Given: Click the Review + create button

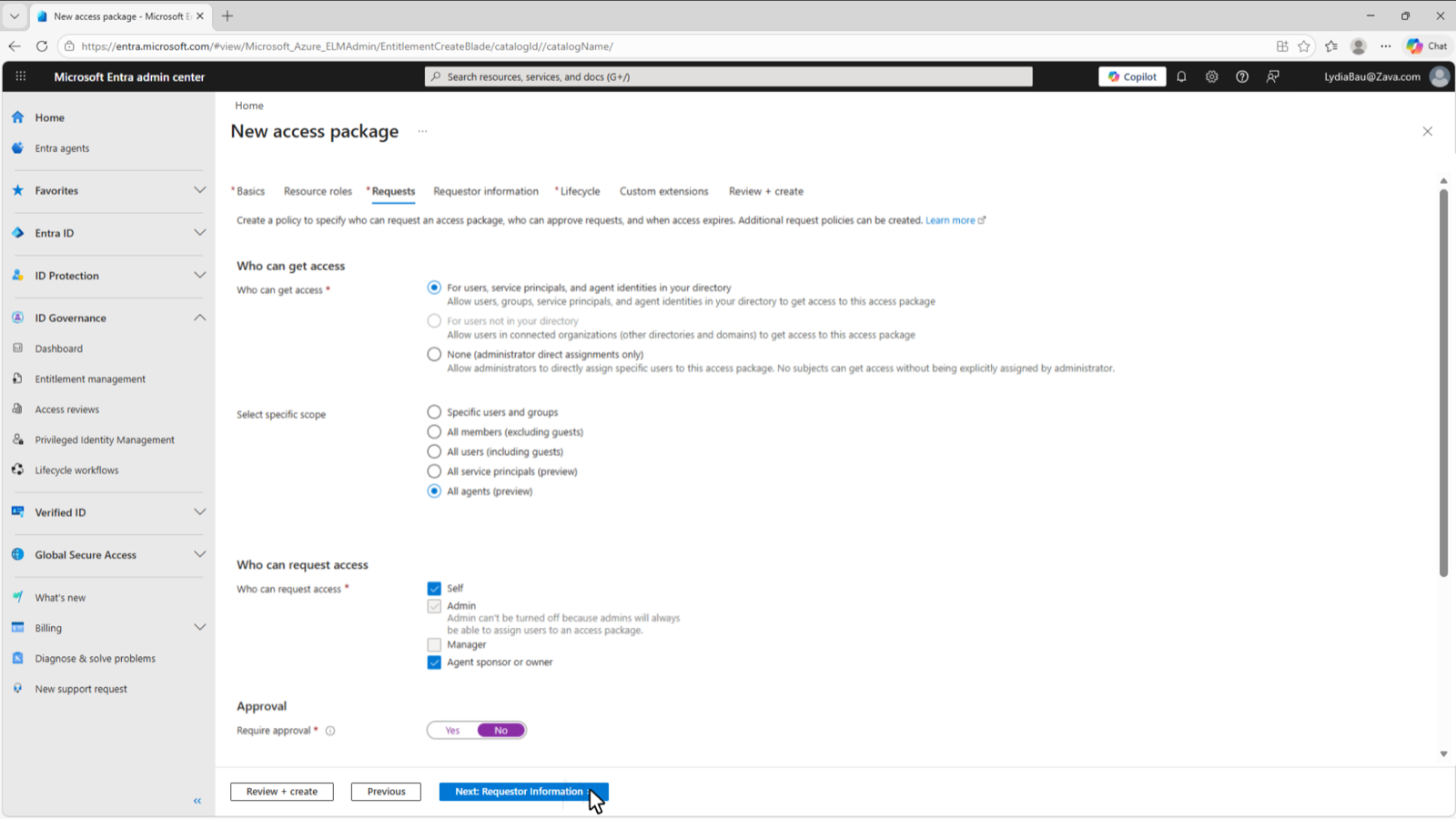Looking at the screenshot, I should pyautogui.click(x=282, y=792).
